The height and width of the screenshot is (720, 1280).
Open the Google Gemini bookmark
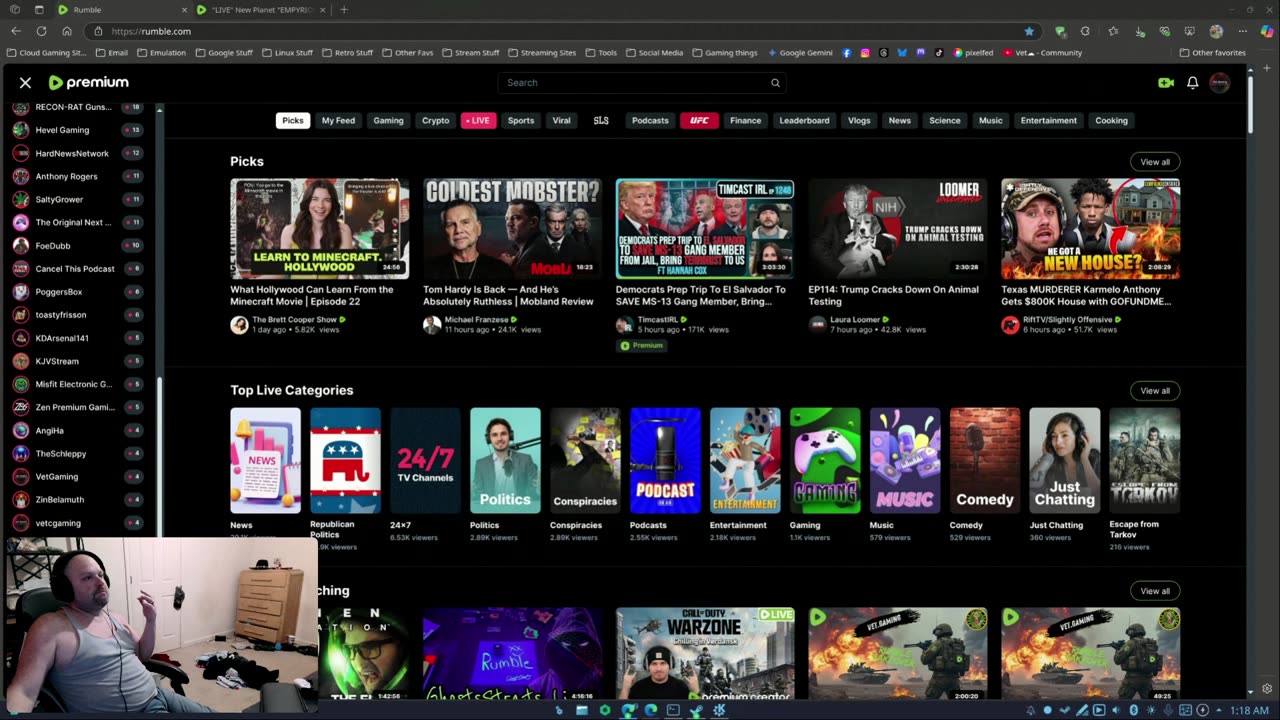(x=799, y=53)
